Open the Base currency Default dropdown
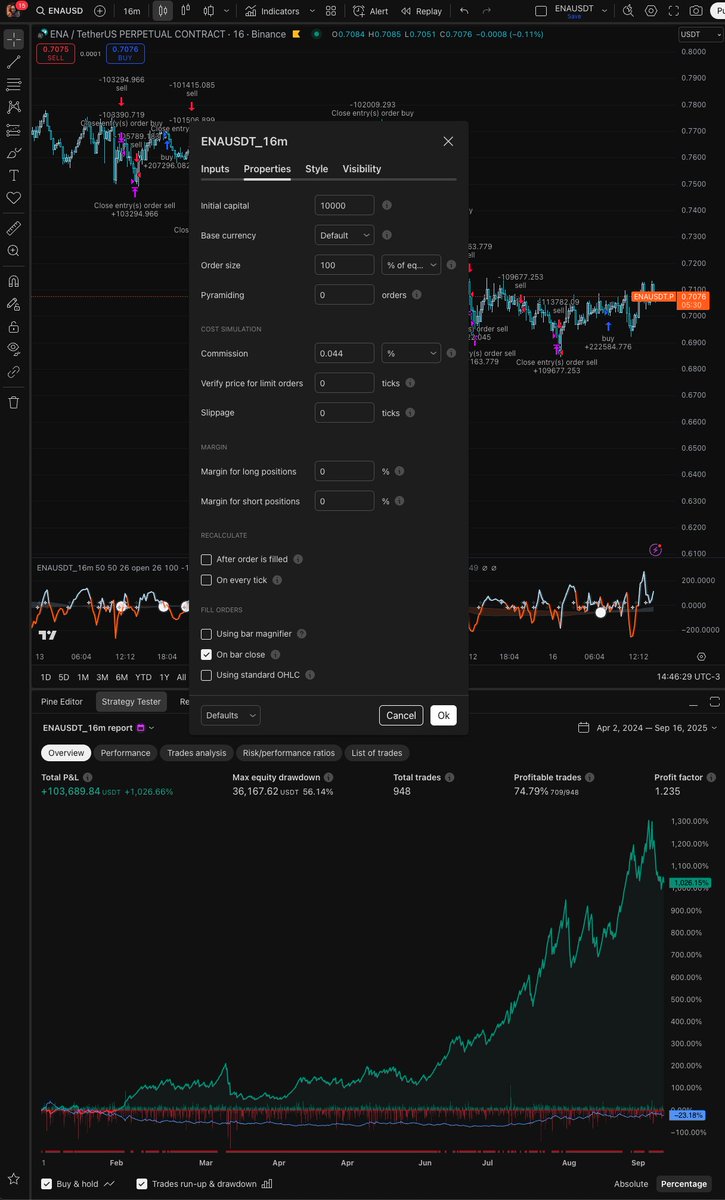 [x=344, y=235]
